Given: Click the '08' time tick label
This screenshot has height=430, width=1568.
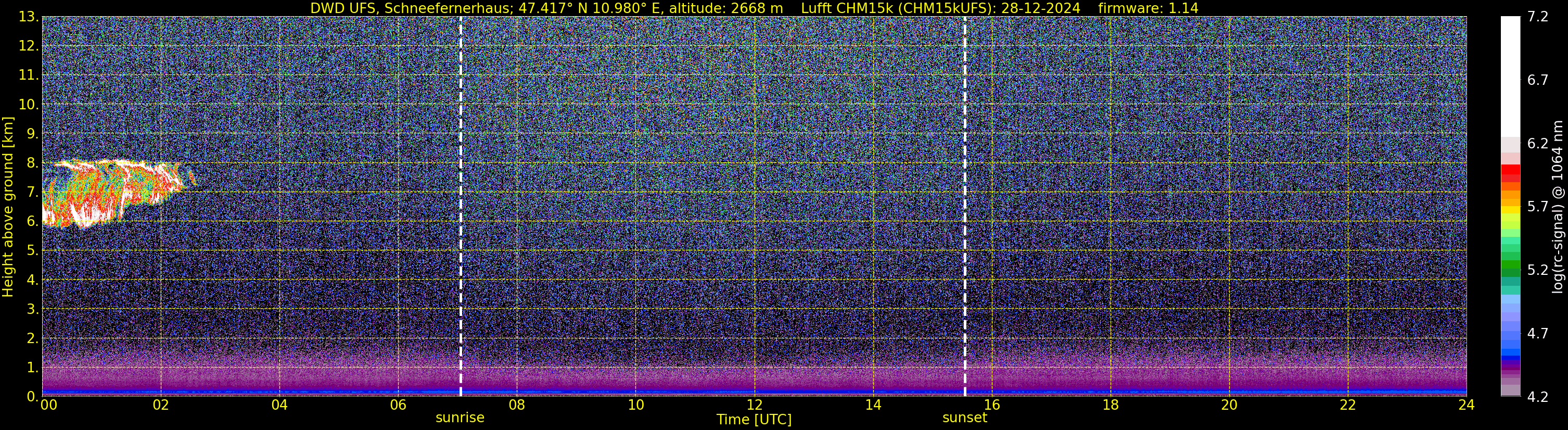Looking at the screenshot, I should [x=516, y=405].
